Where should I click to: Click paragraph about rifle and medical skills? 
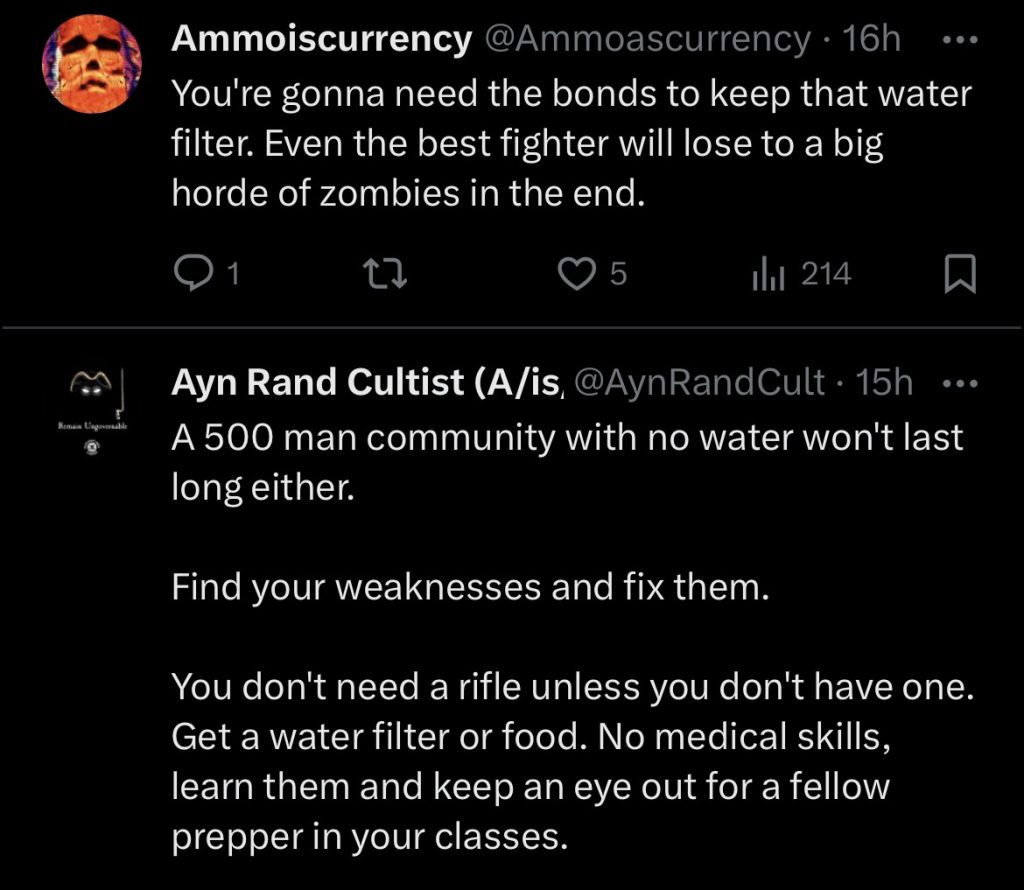573,761
